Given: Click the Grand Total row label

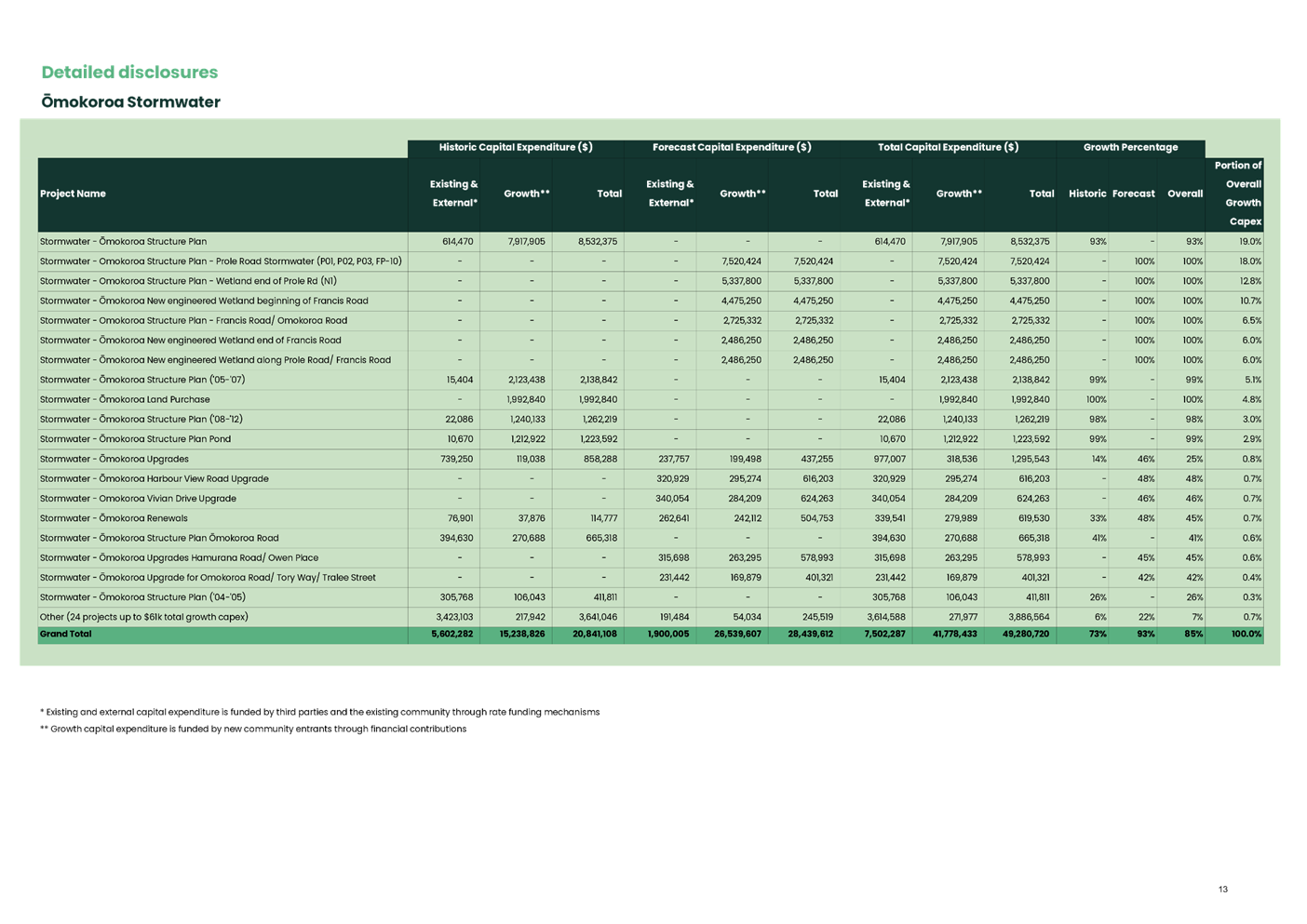Looking at the screenshot, I should tap(65, 635).
